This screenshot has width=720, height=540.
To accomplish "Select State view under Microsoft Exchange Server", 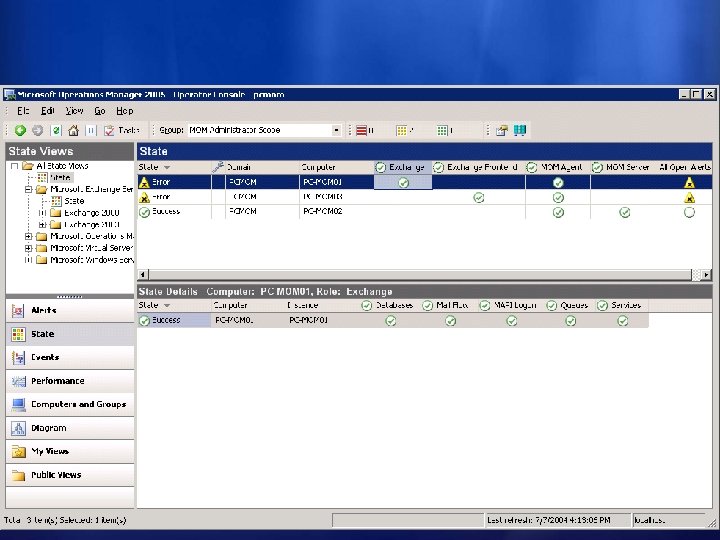I will pos(74,201).
